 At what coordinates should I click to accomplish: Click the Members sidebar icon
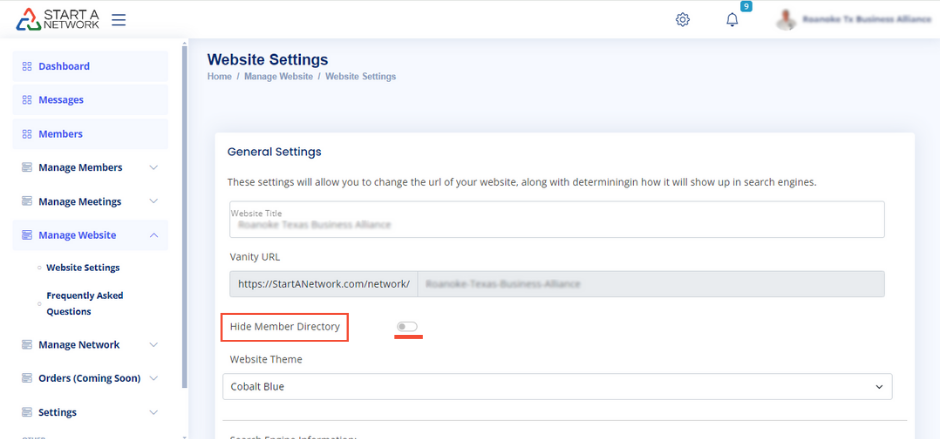27,134
